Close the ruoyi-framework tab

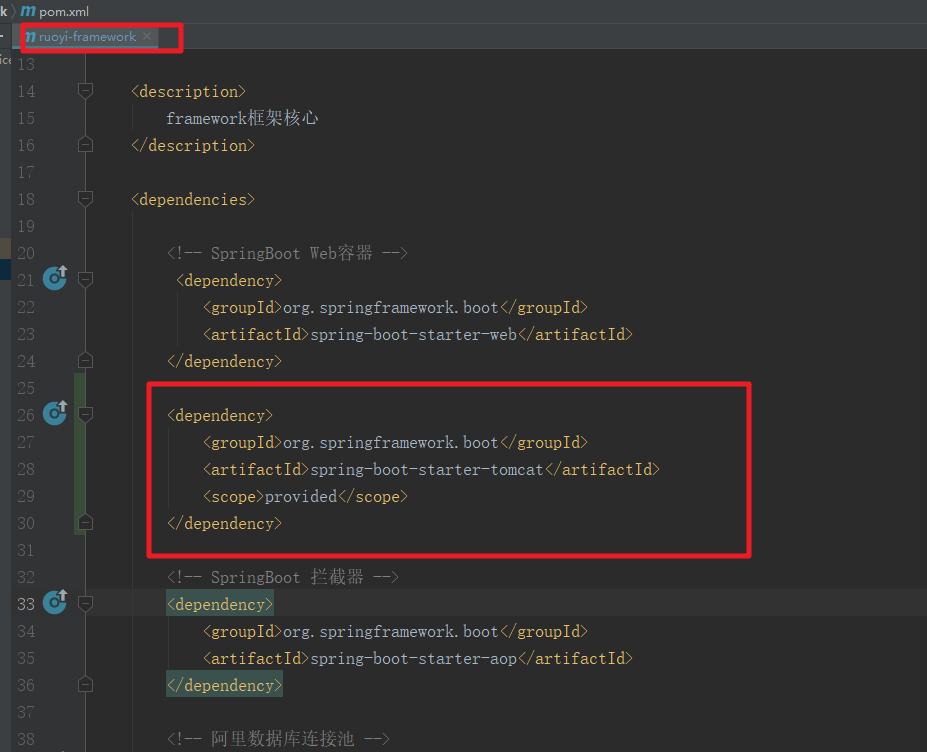(147, 37)
